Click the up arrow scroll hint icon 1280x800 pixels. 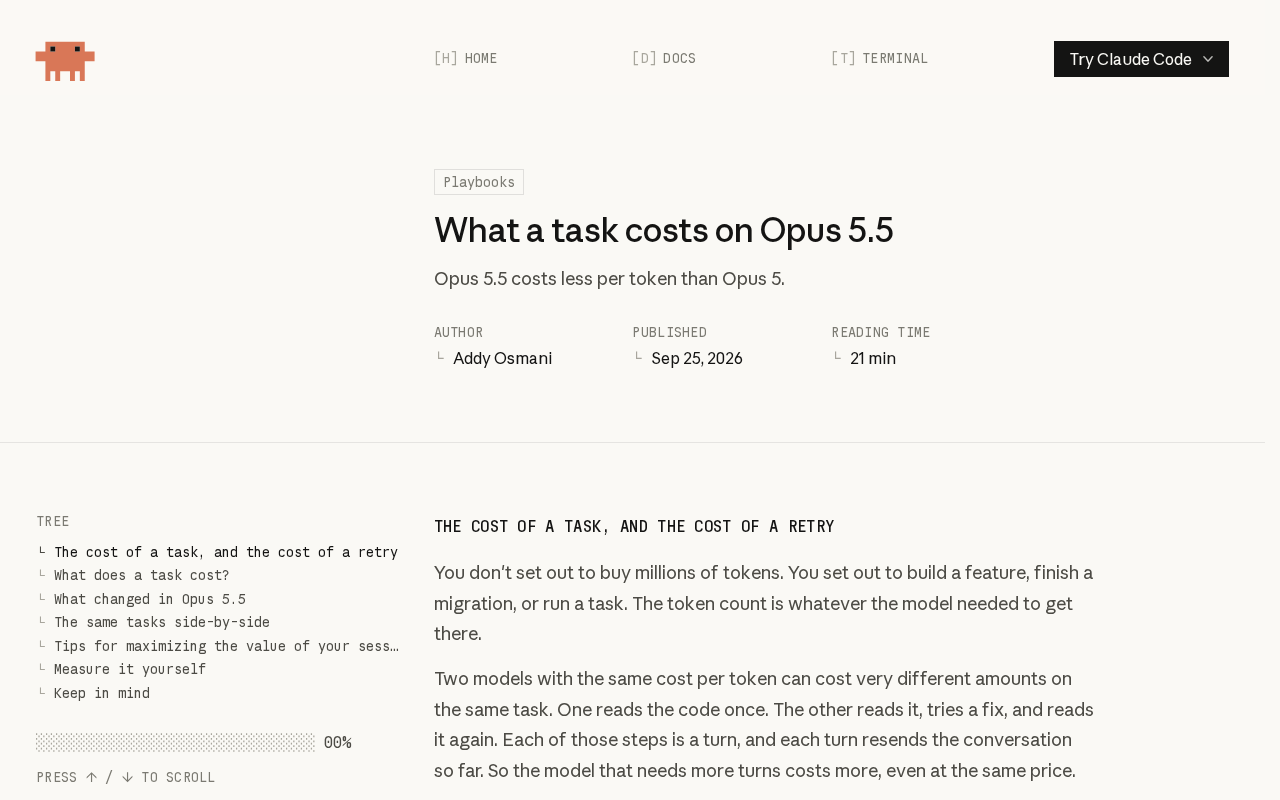click(91, 777)
